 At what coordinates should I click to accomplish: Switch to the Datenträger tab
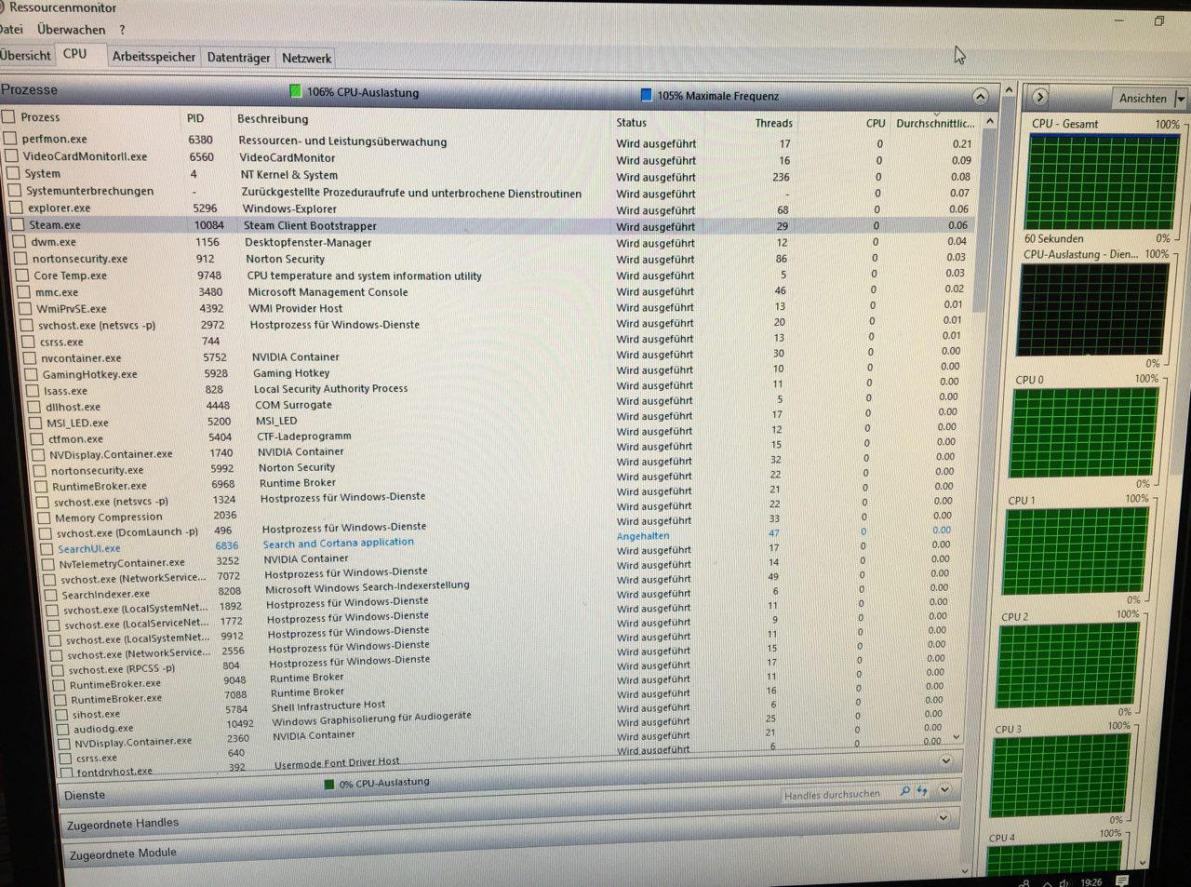(239, 58)
